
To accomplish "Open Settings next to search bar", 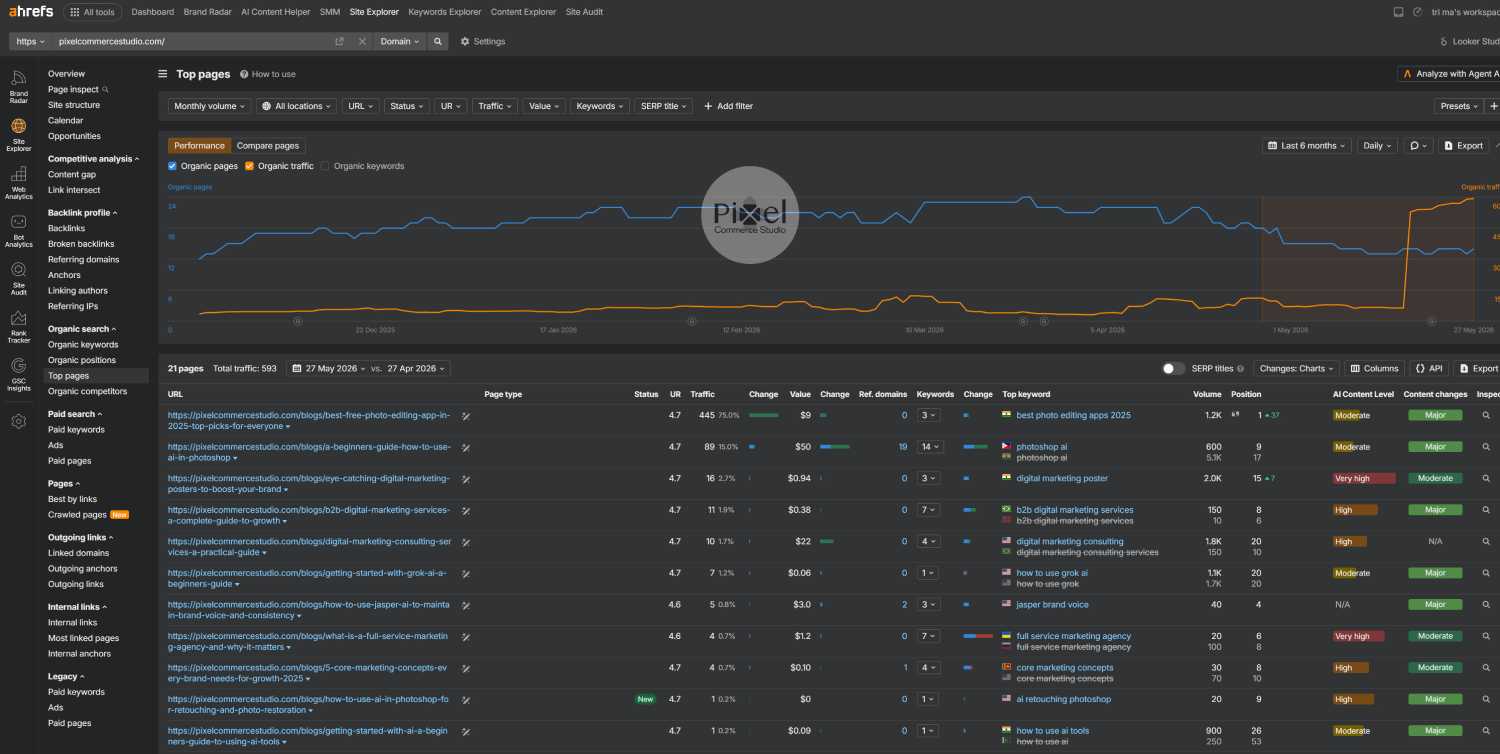I will (x=483, y=41).
